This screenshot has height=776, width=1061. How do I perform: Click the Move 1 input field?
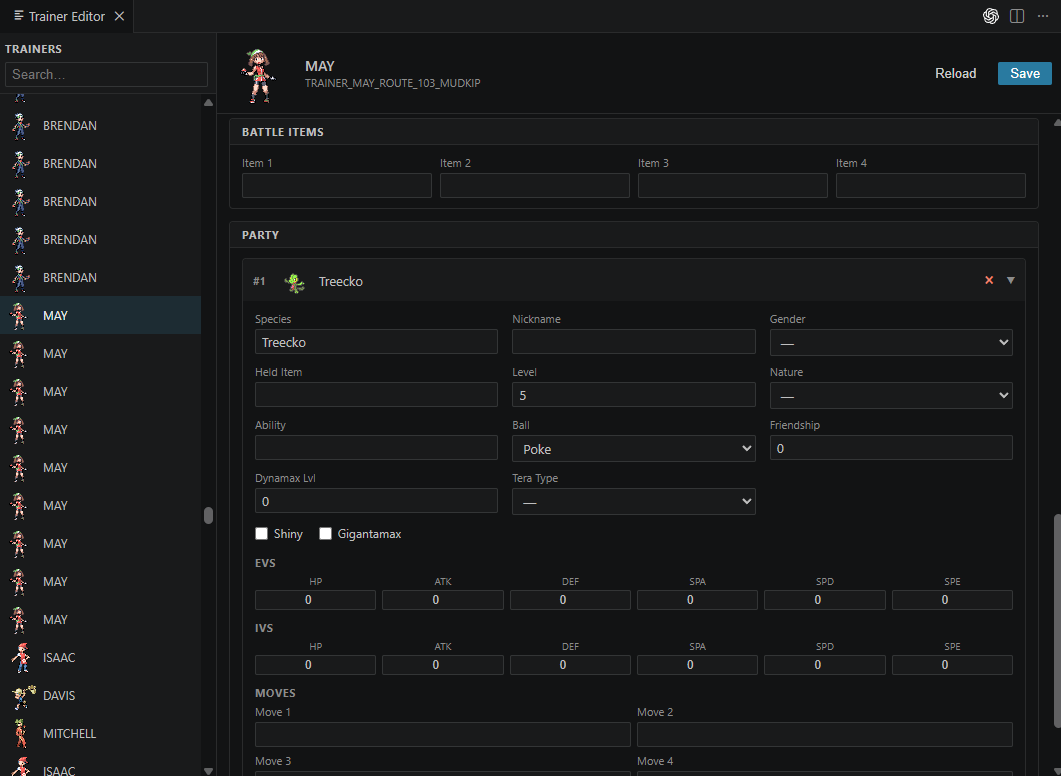click(443, 734)
